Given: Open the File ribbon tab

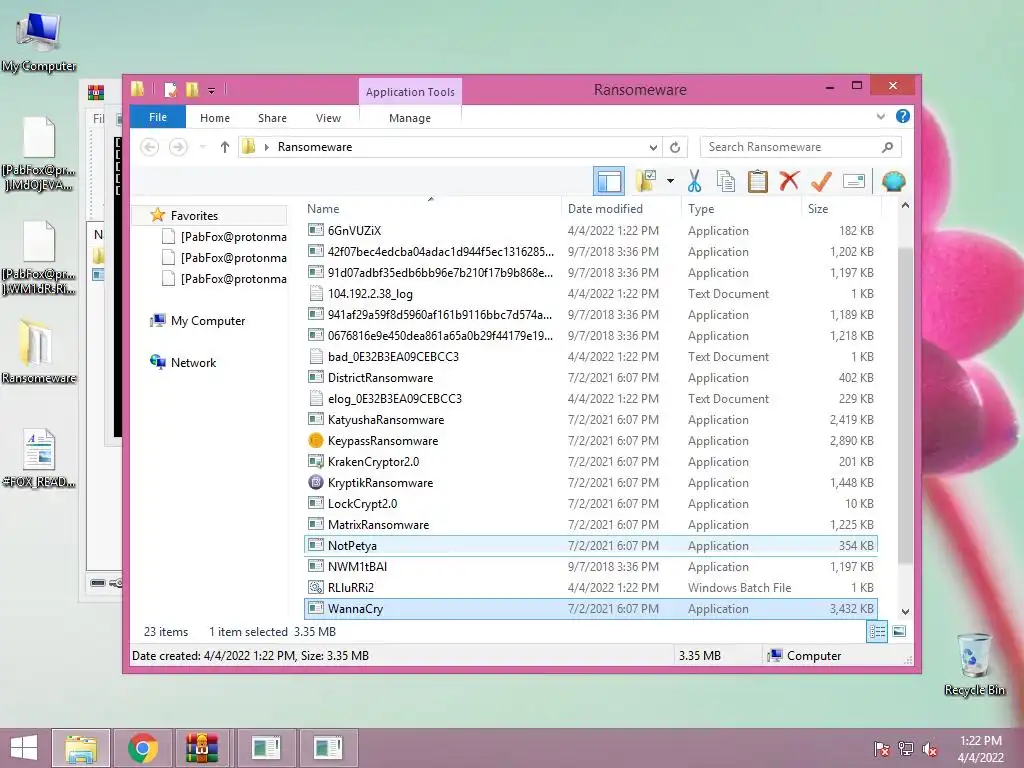Looking at the screenshot, I should pos(158,118).
